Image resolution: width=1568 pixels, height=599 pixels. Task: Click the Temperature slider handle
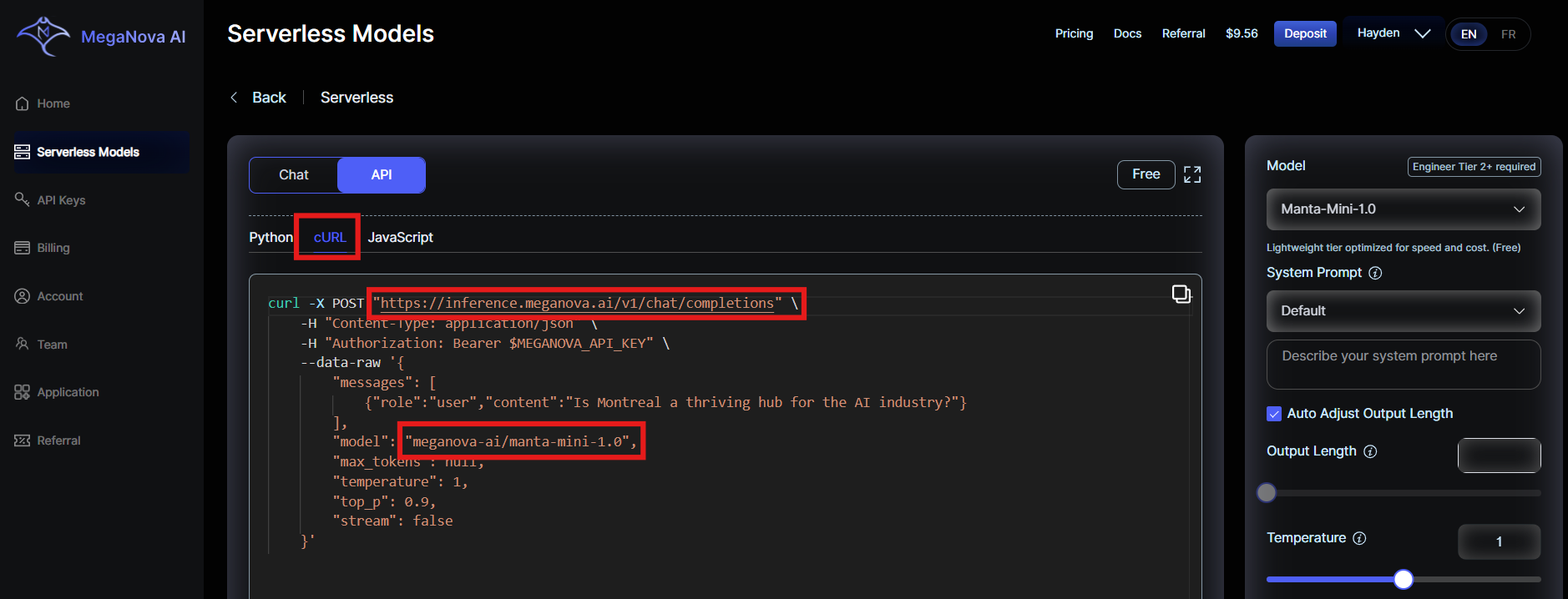1404,579
